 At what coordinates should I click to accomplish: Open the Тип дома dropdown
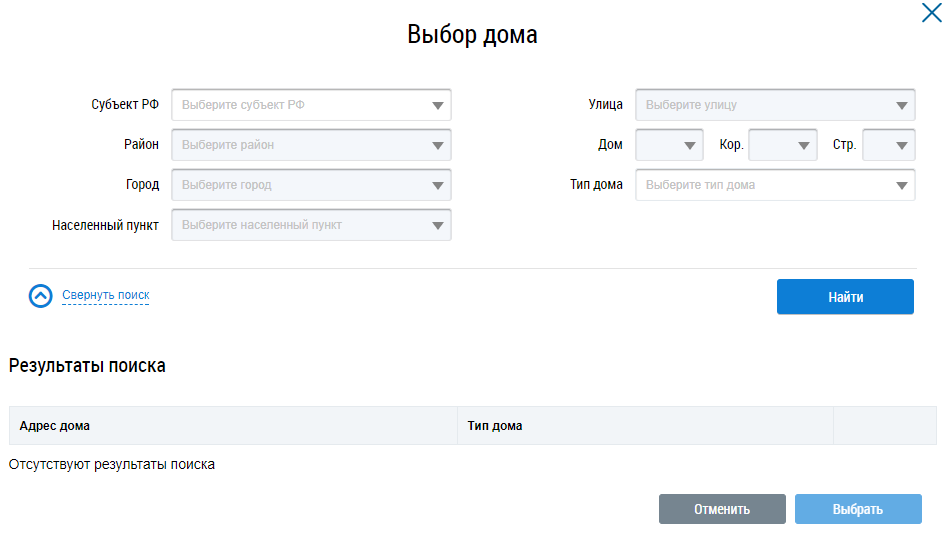point(901,185)
